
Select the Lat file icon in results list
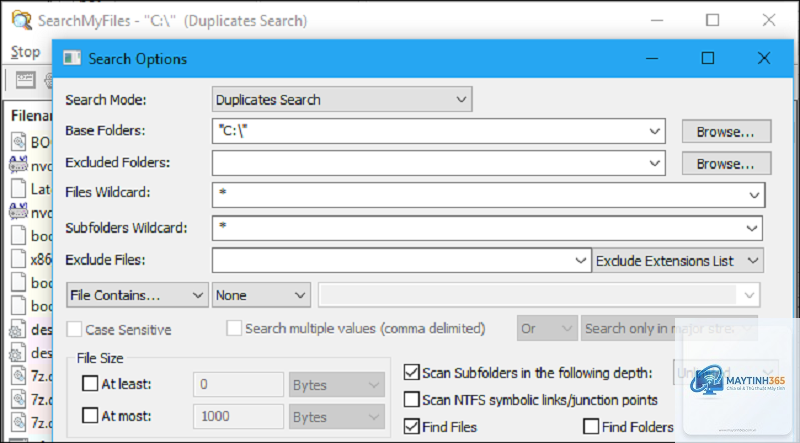(18, 189)
